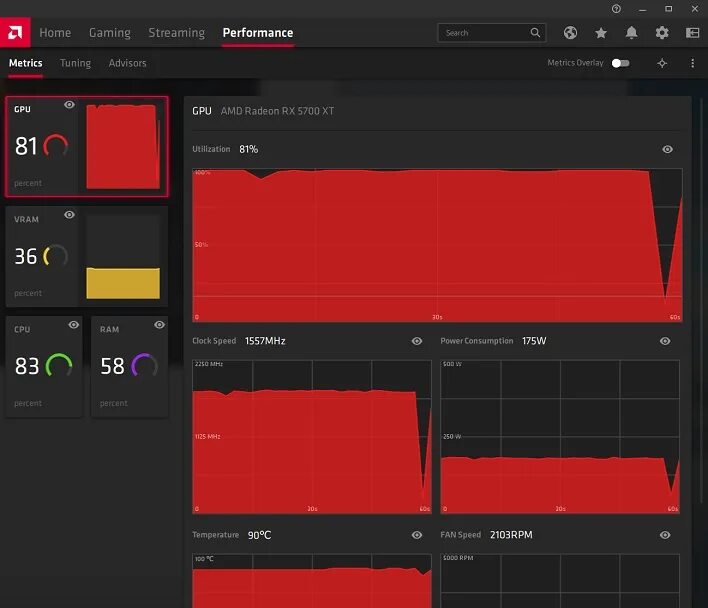This screenshot has width=708, height=608.
Task: Click the GPU red gauge ring
Action: pyautogui.click(x=56, y=145)
